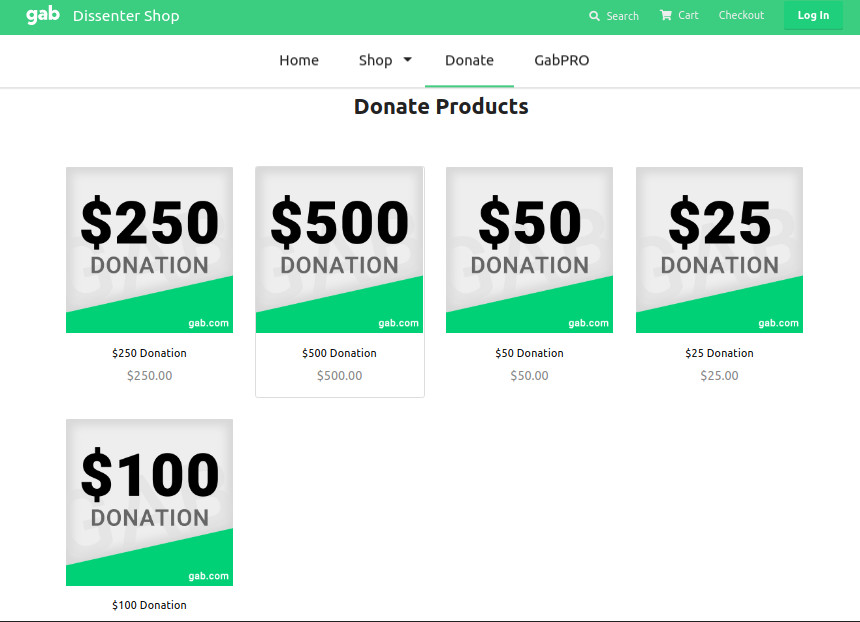The image size is (860, 622).
Task: Open the $250 donation thumbnail
Action: (150, 250)
